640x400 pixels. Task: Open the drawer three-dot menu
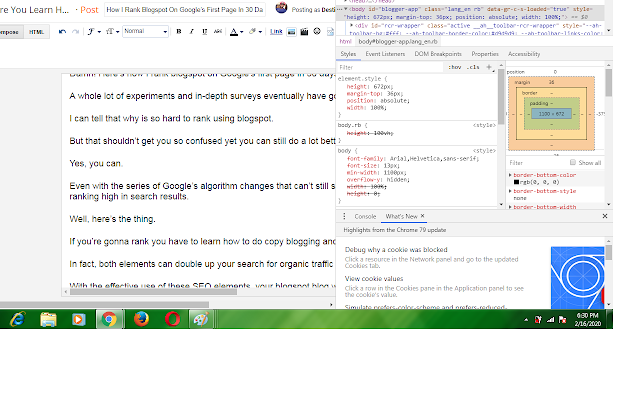[344, 216]
